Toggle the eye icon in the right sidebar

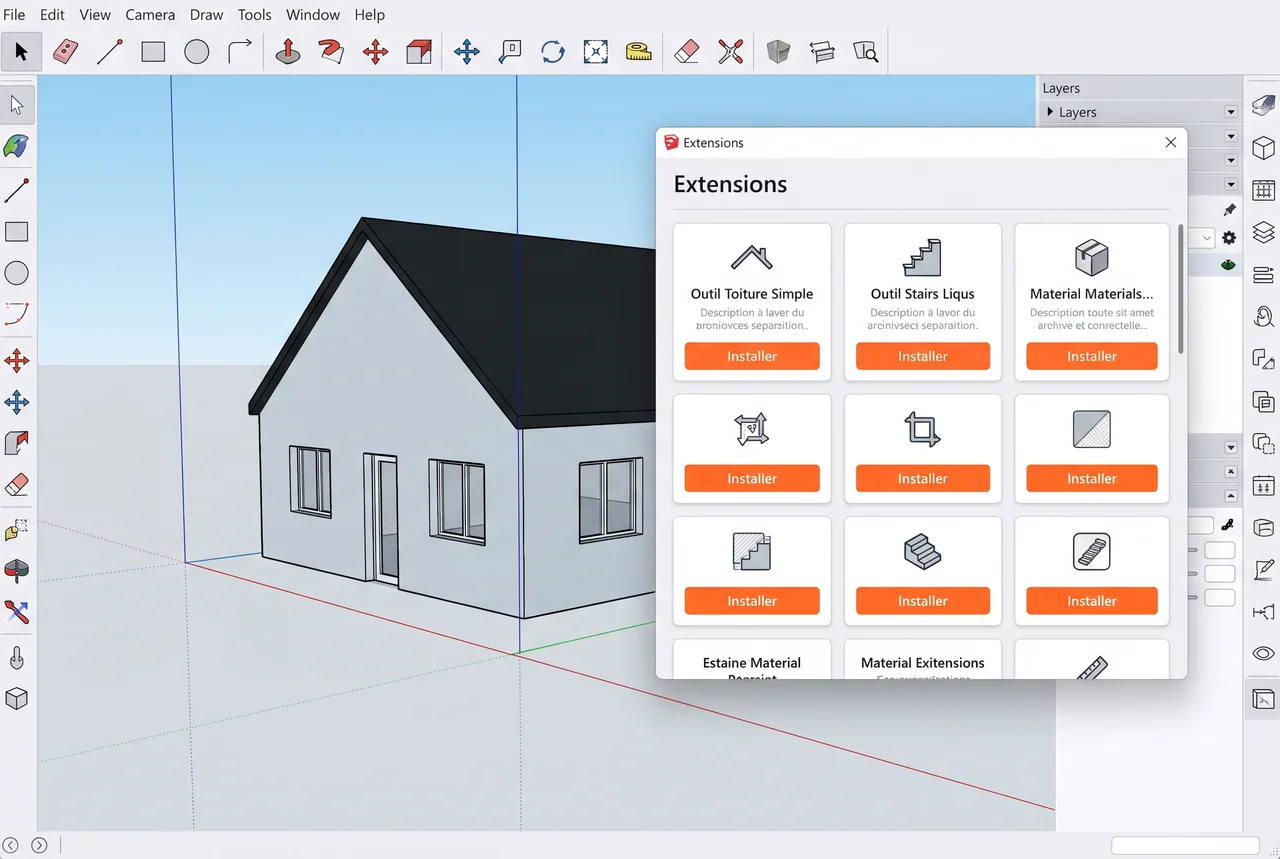click(x=1263, y=654)
